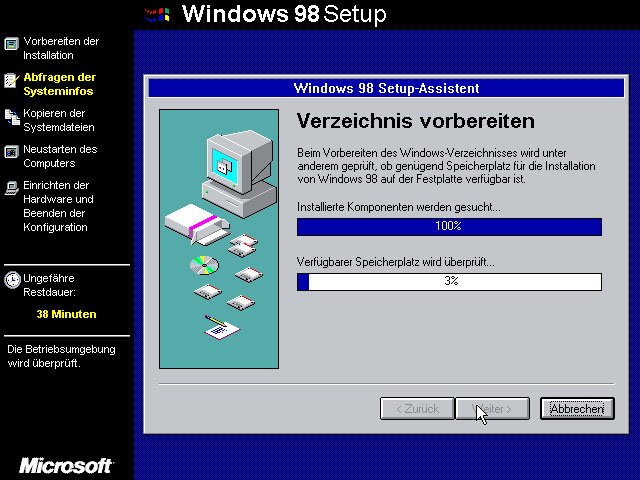
Task: Click the 38 Minuten remaining time text
Action: pyautogui.click(x=67, y=314)
